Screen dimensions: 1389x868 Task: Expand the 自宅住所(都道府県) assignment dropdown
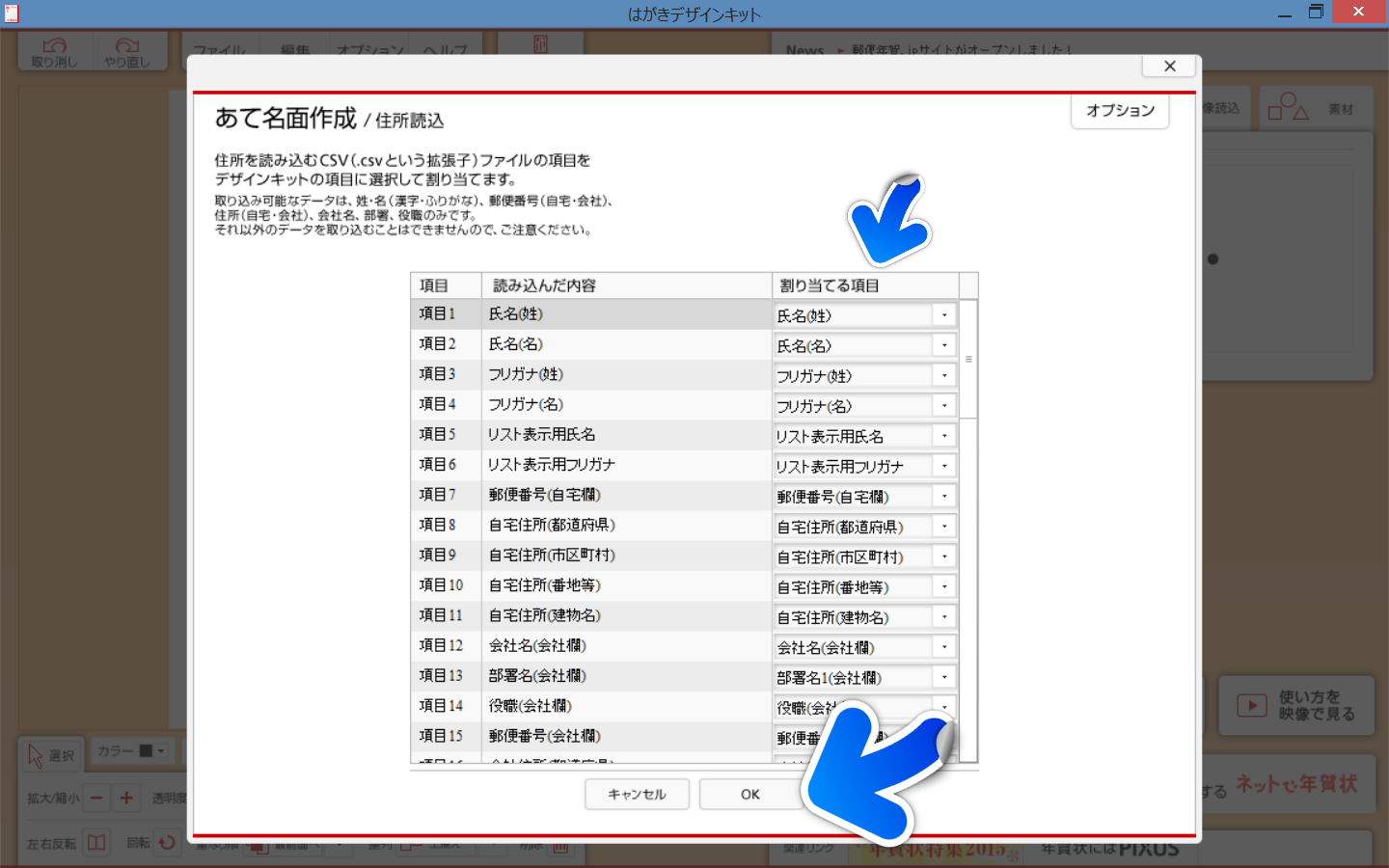(944, 527)
